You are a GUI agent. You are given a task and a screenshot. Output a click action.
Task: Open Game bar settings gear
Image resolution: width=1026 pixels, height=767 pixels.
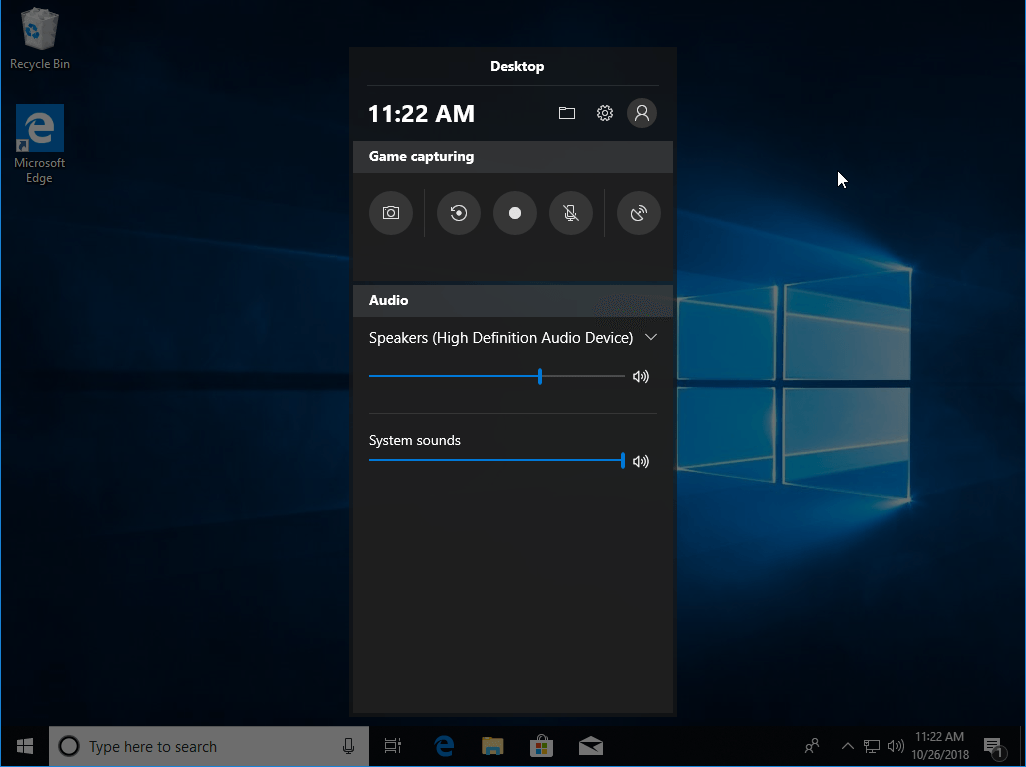click(605, 113)
